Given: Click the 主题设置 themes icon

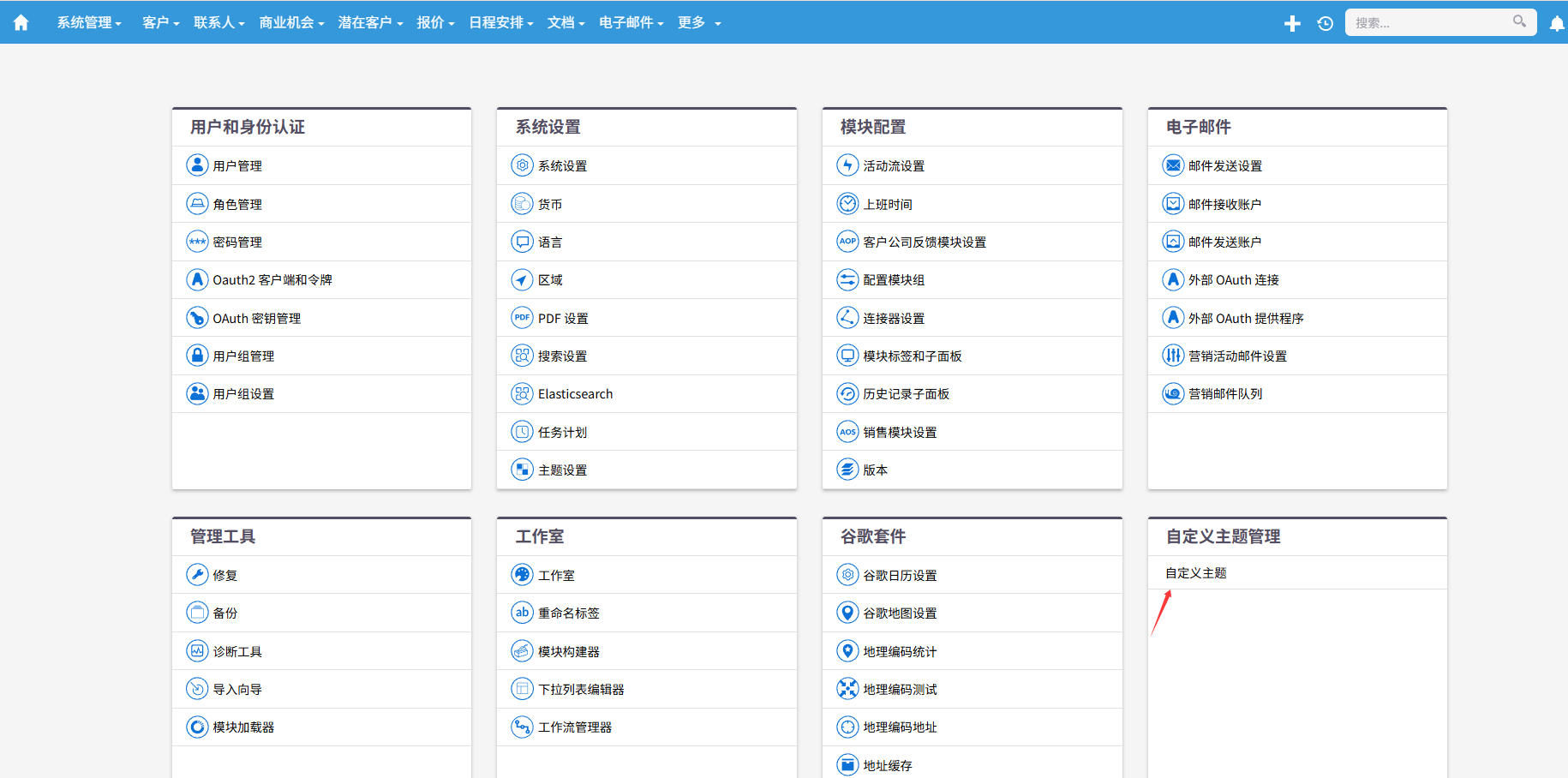Looking at the screenshot, I should [522, 469].
